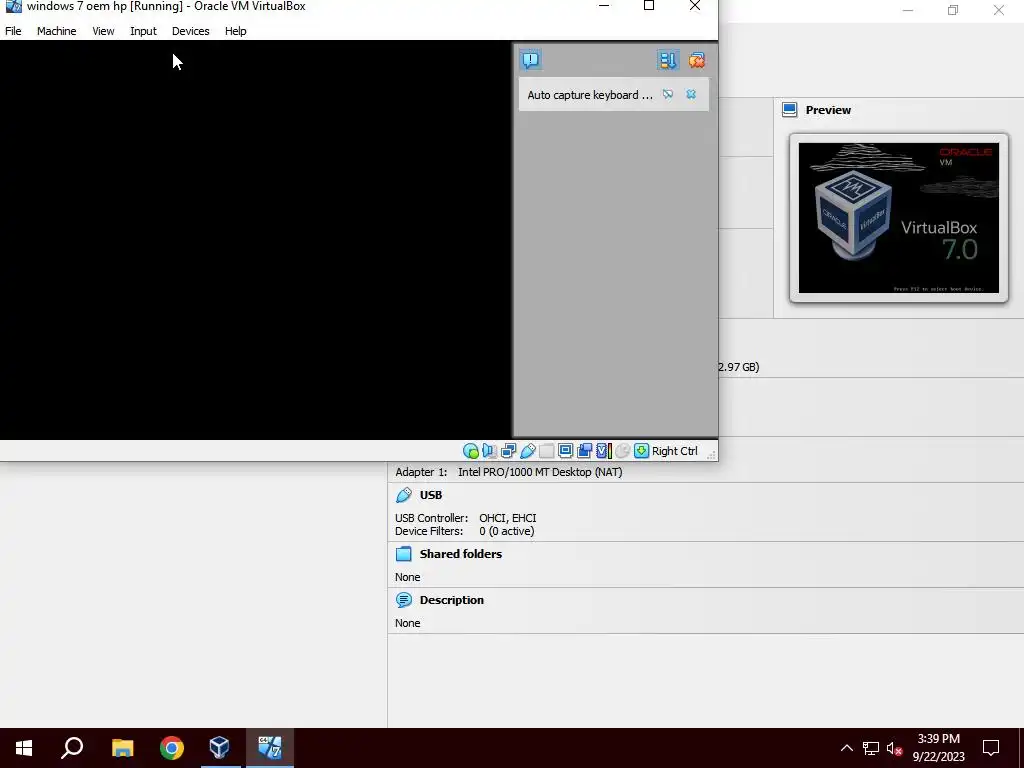Viewport: 1024px width, 768px height.
Task: Click the Preview section heading
Action: point(828,110)
